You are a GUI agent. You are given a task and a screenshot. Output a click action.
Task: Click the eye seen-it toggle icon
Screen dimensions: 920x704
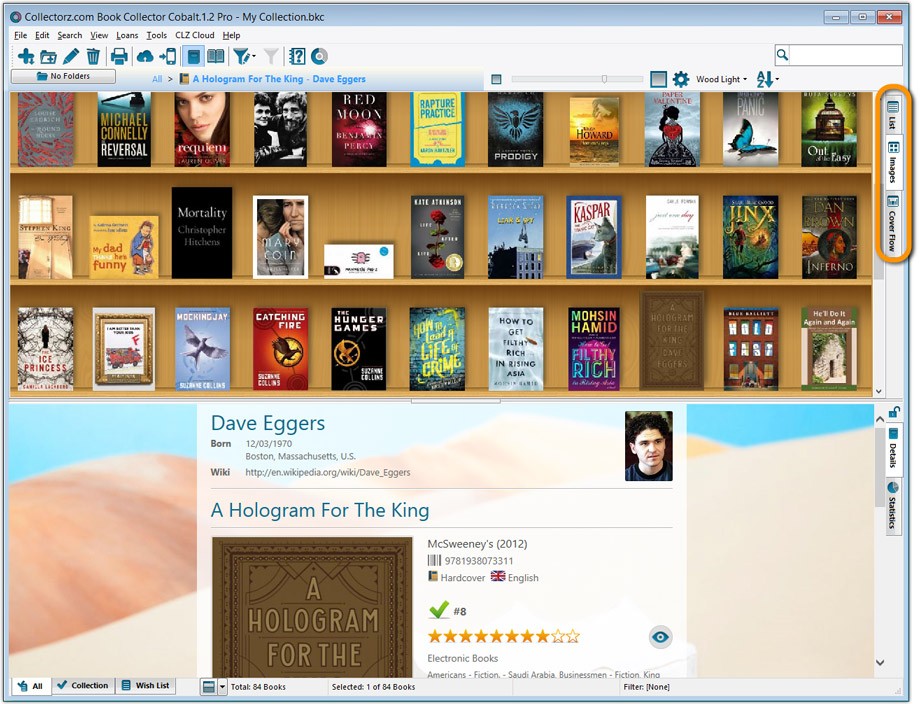[660, 637]
